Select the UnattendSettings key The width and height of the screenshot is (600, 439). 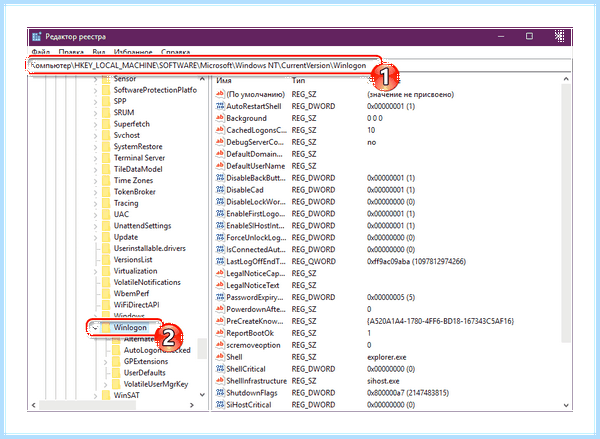coord(142,226)
